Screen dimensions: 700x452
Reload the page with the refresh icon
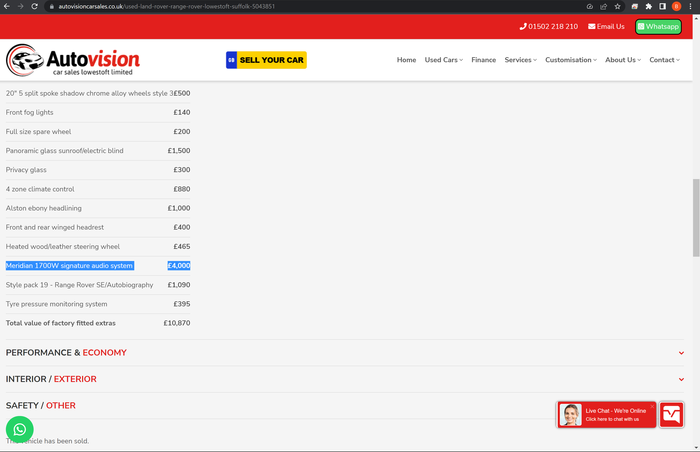tap(34, 6)
